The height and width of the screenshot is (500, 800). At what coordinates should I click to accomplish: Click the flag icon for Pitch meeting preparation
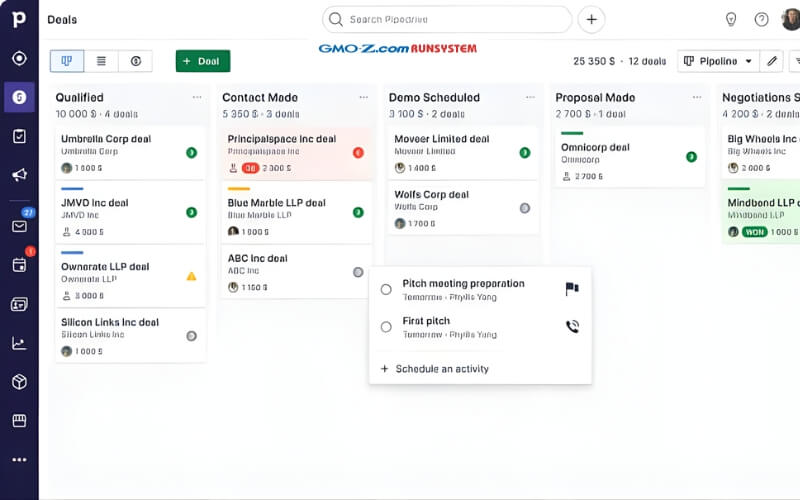572,289
